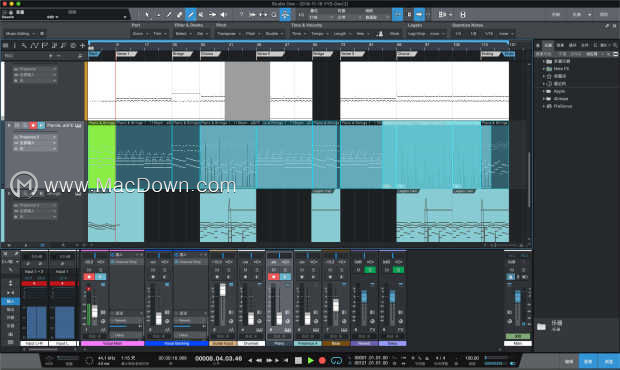Select the highlighted Paint tool in toolbar

(191, 15)
